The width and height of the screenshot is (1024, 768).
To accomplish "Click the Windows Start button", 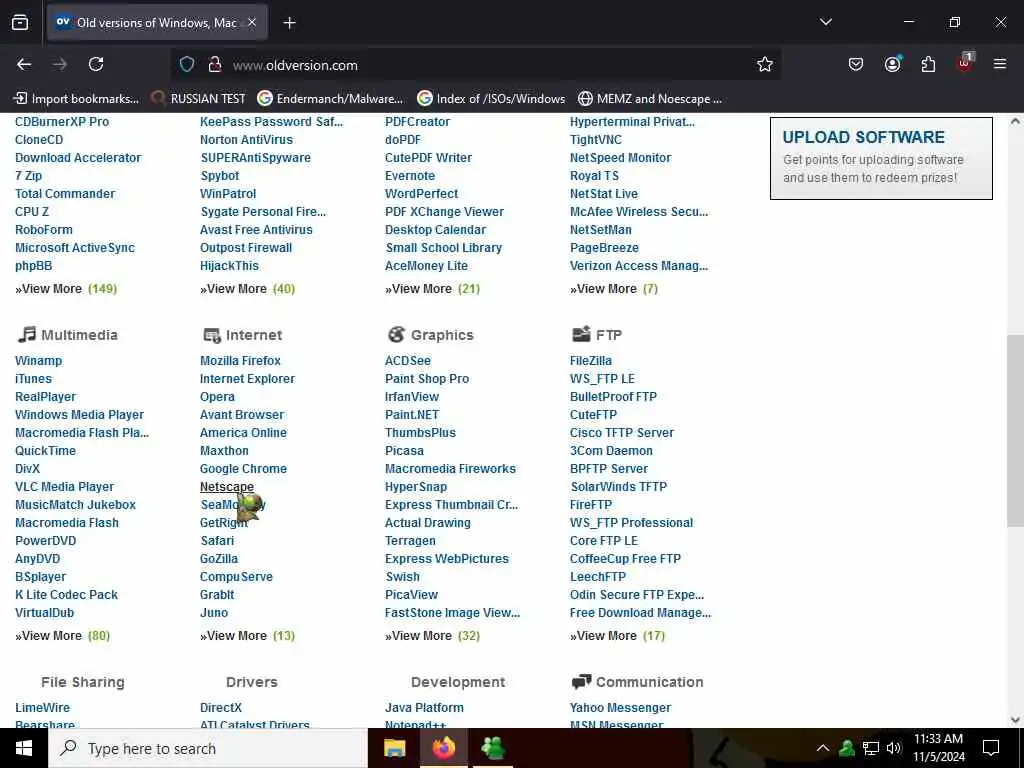I will [x=24, y=748].
